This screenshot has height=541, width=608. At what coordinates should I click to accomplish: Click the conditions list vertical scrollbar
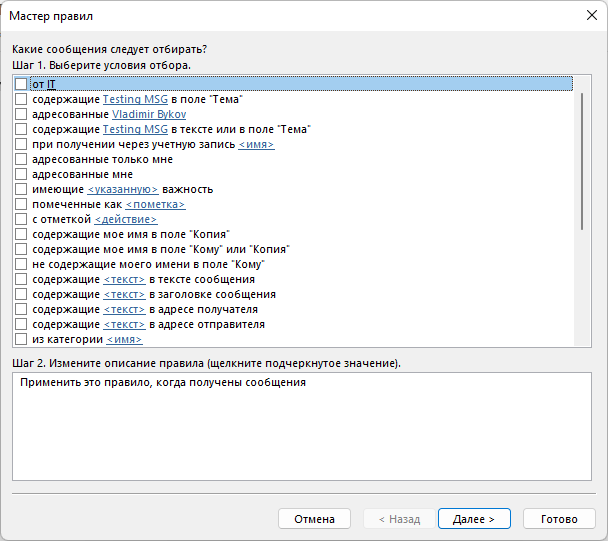click(583, 160)
